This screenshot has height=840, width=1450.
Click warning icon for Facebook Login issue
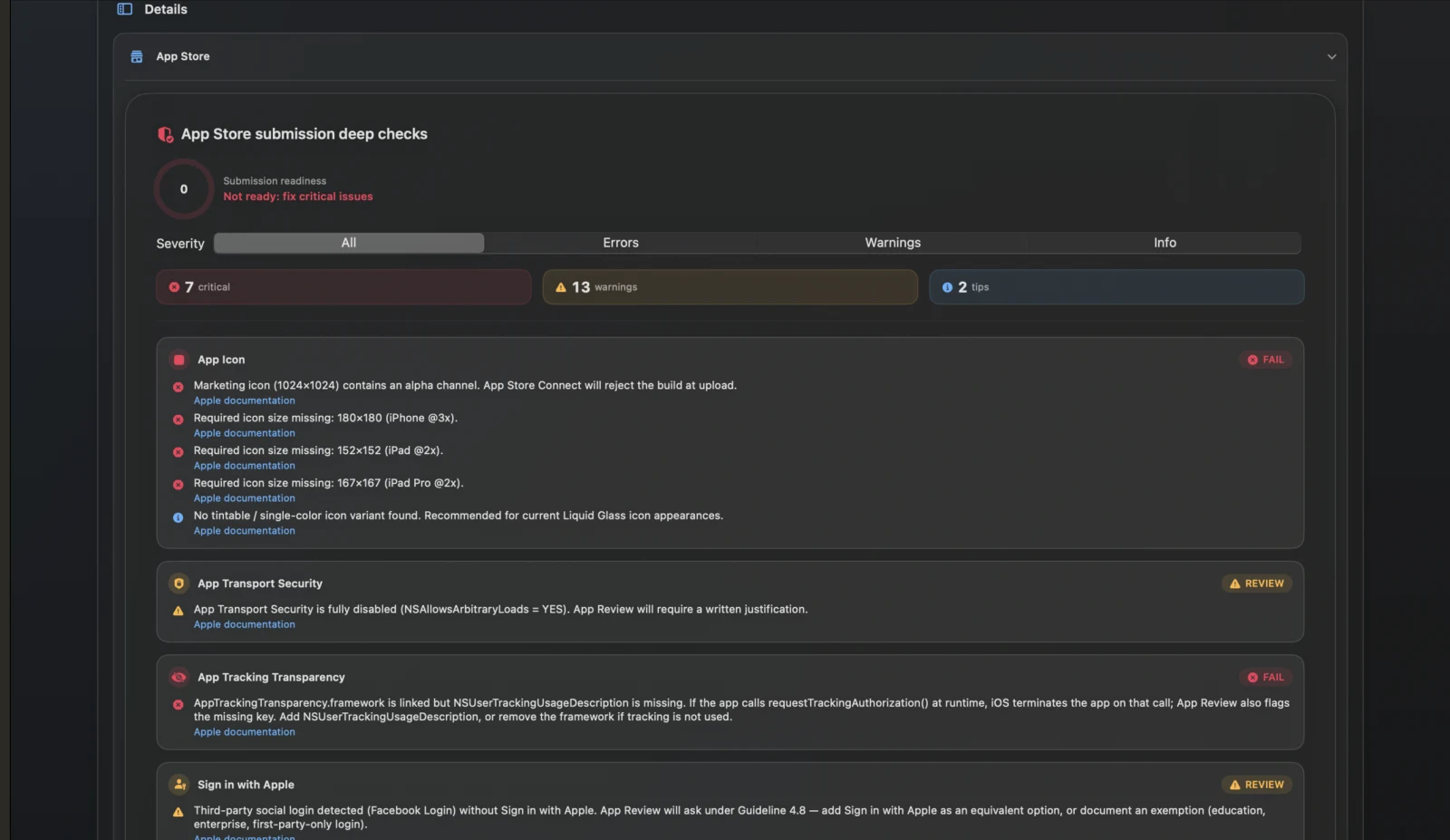click(179, 812)
